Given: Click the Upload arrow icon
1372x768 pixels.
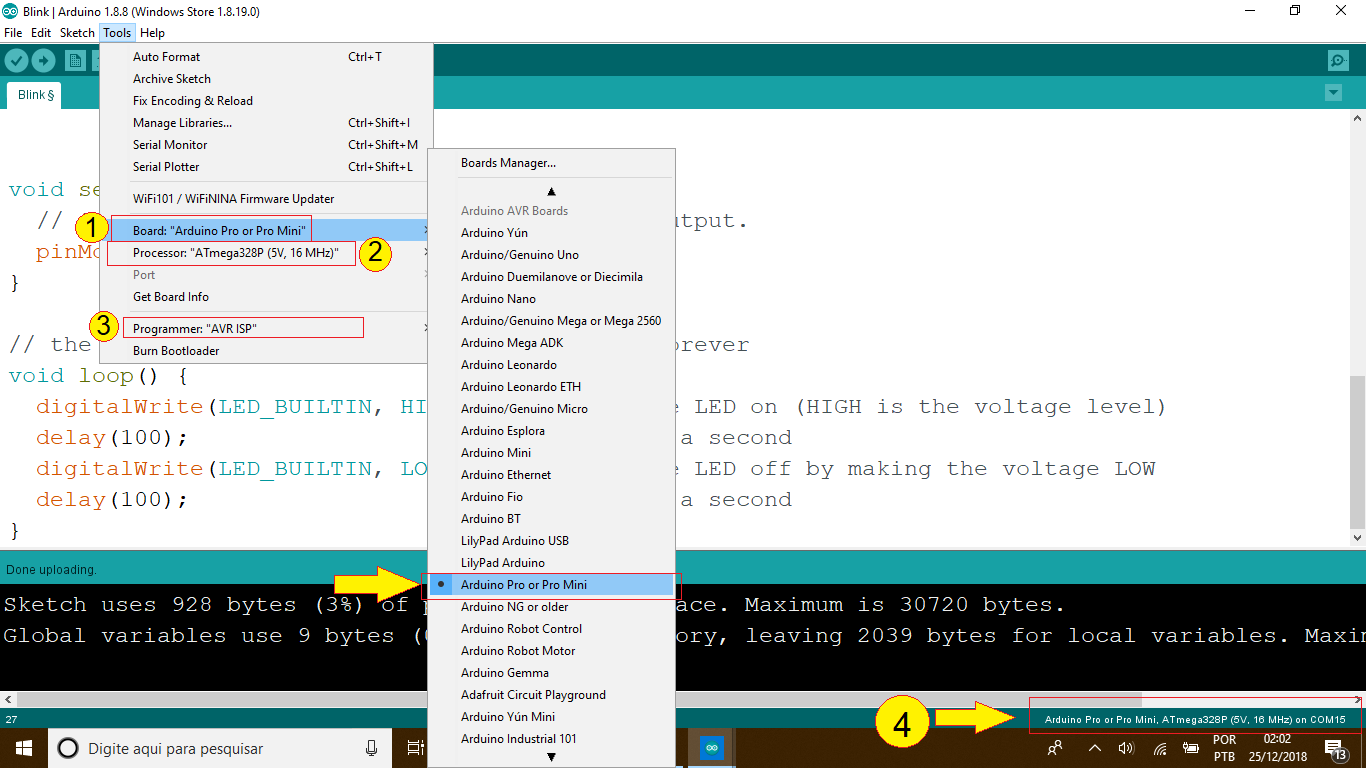Looking at the screenshot, I should pyautogui.click(x=43, y=61).
